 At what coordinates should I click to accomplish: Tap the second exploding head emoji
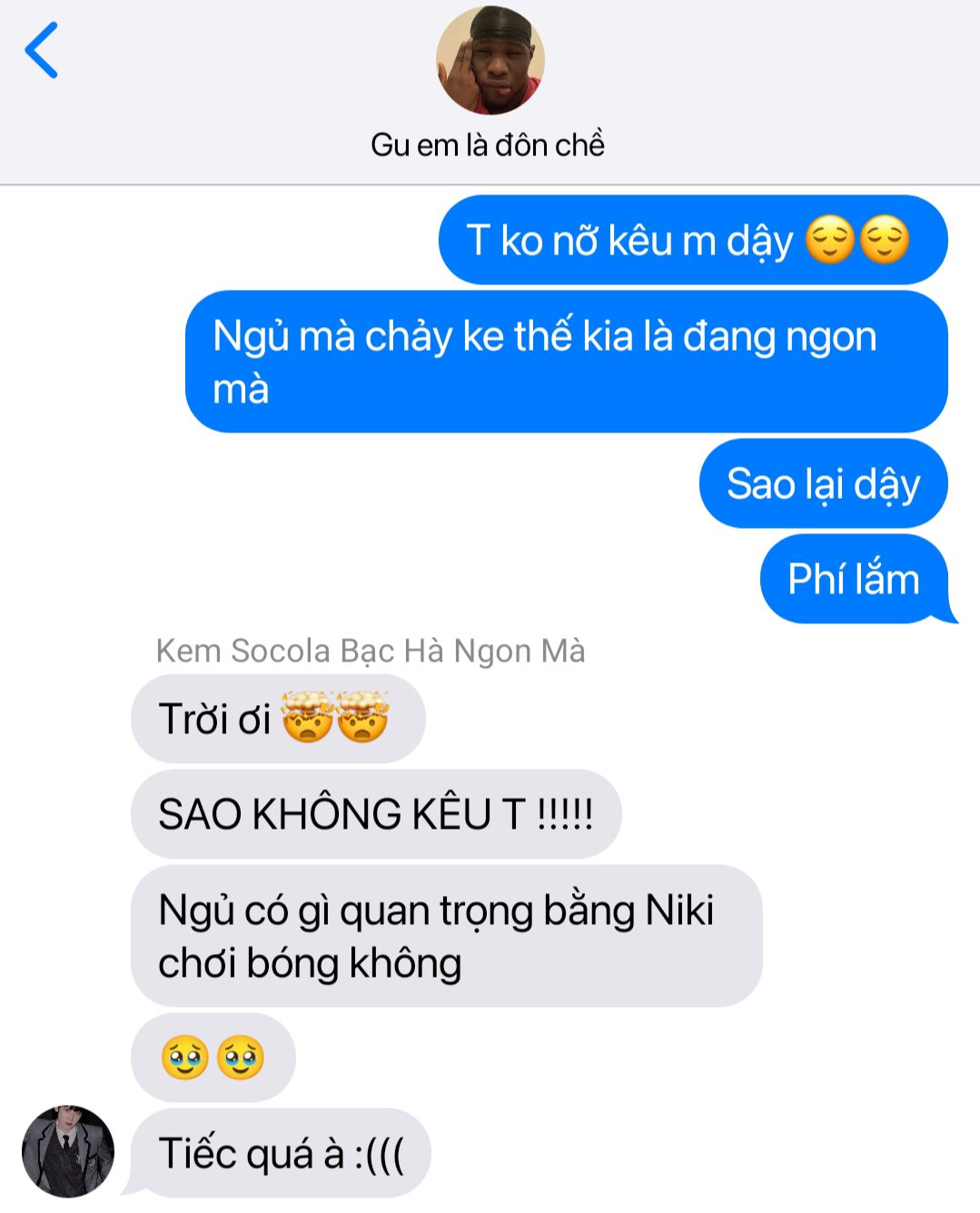coord(362,717)
